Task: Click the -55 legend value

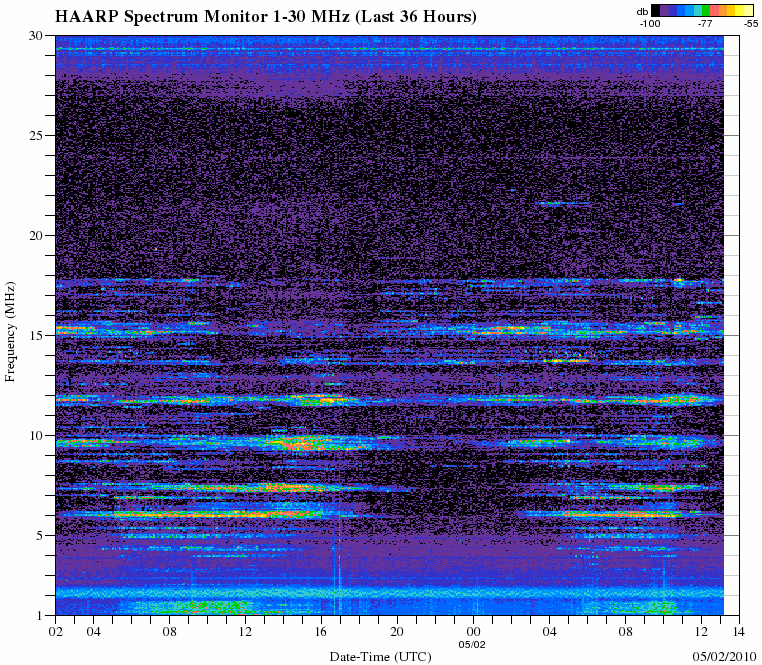Action: [751, 23]
